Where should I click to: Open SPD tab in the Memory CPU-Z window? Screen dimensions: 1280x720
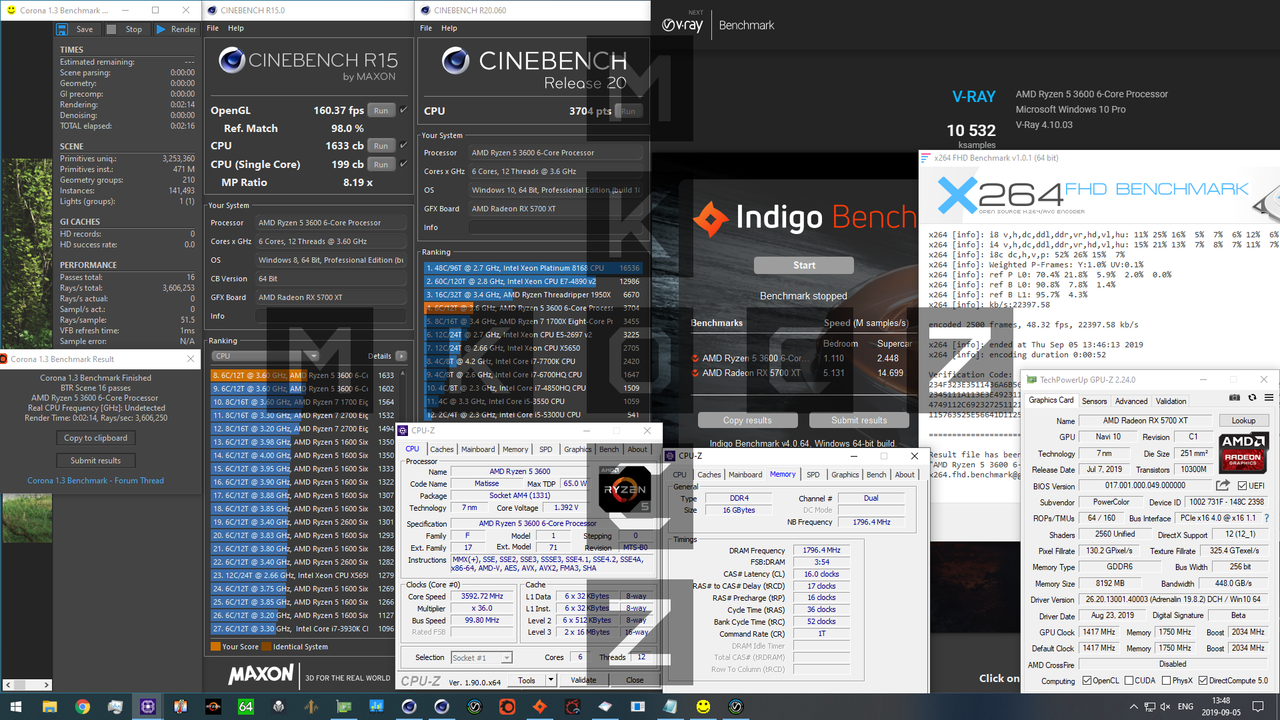point(813,474)
